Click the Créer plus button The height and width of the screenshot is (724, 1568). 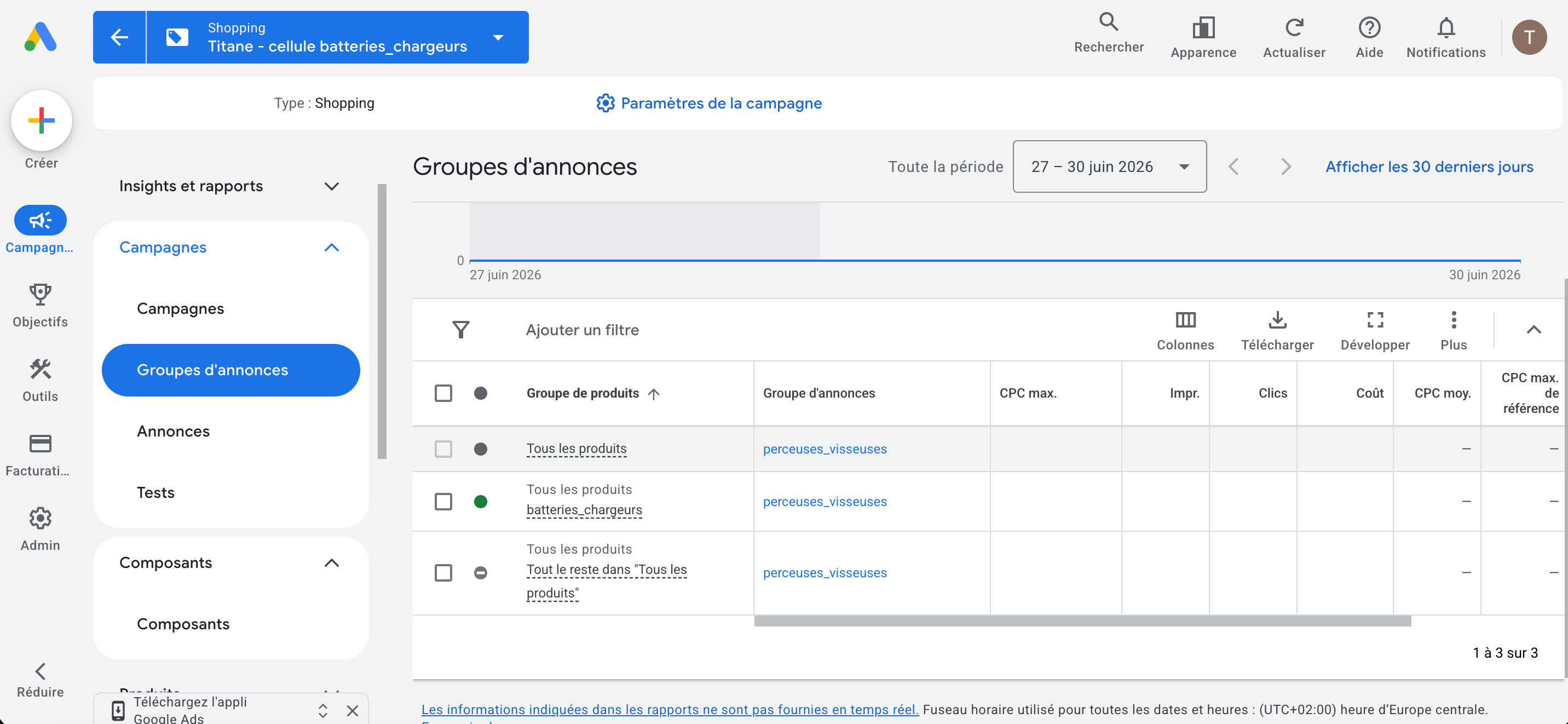pos(42,120)
